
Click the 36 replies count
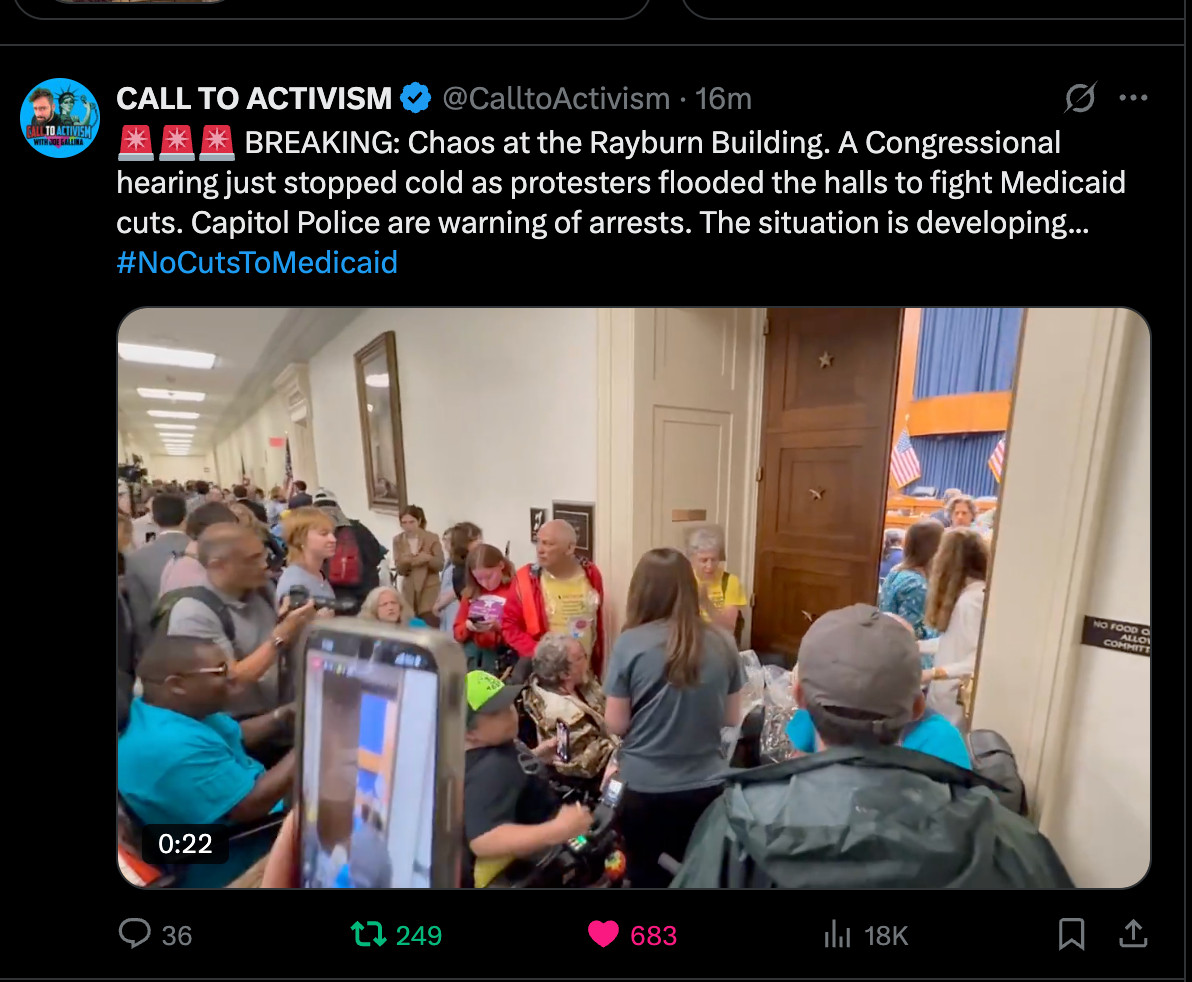coord(176,936)
